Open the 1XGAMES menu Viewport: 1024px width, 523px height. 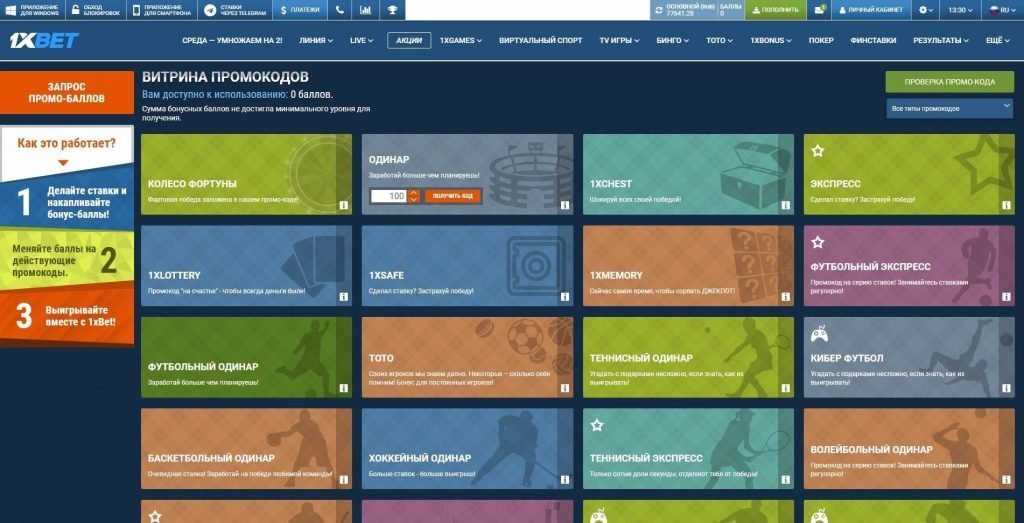click(460, 40)
